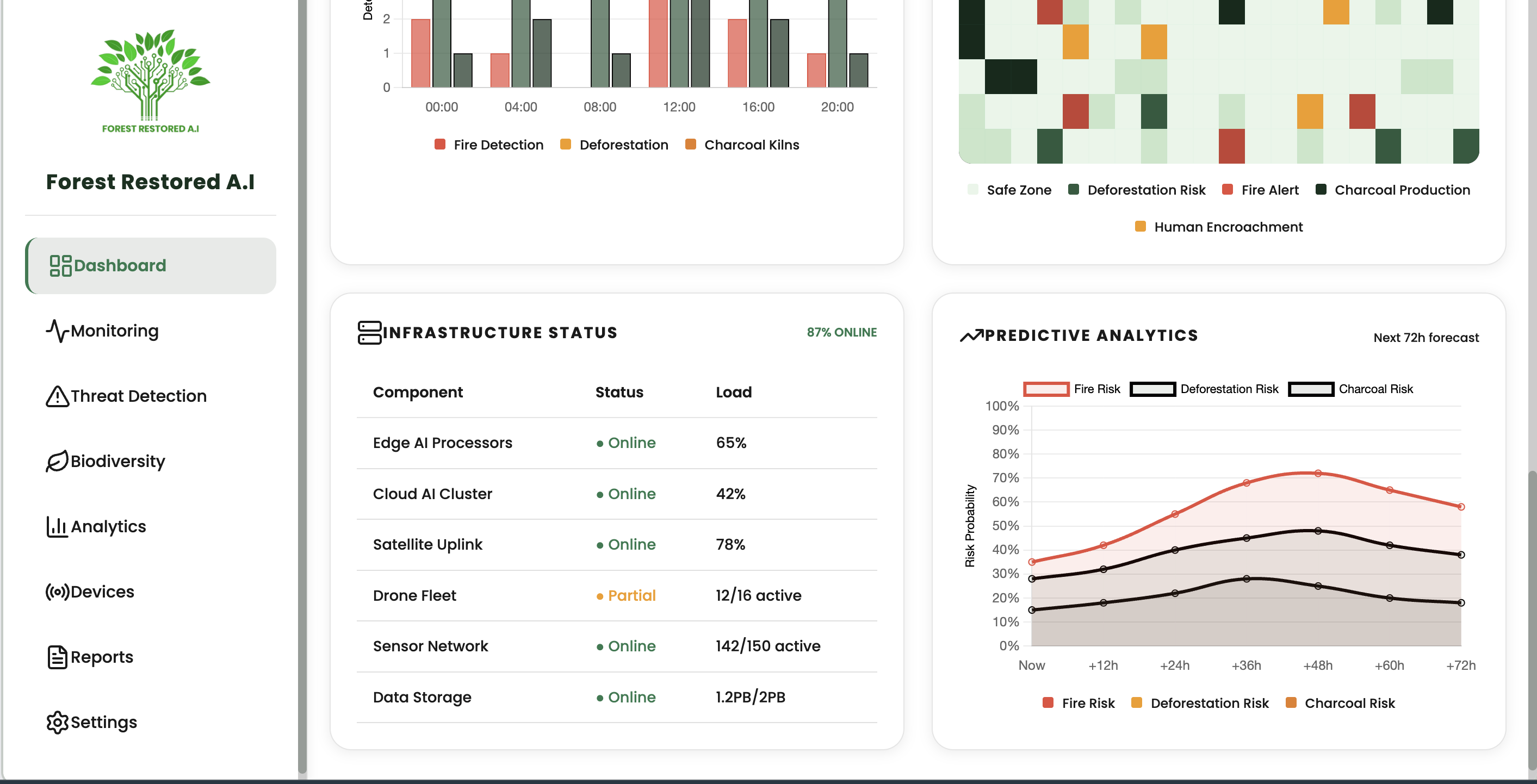This screenshot has width=1537, height=784.
Task: Click the Forest Restored A.I tree logo
Action: click(x=150, y=80)
